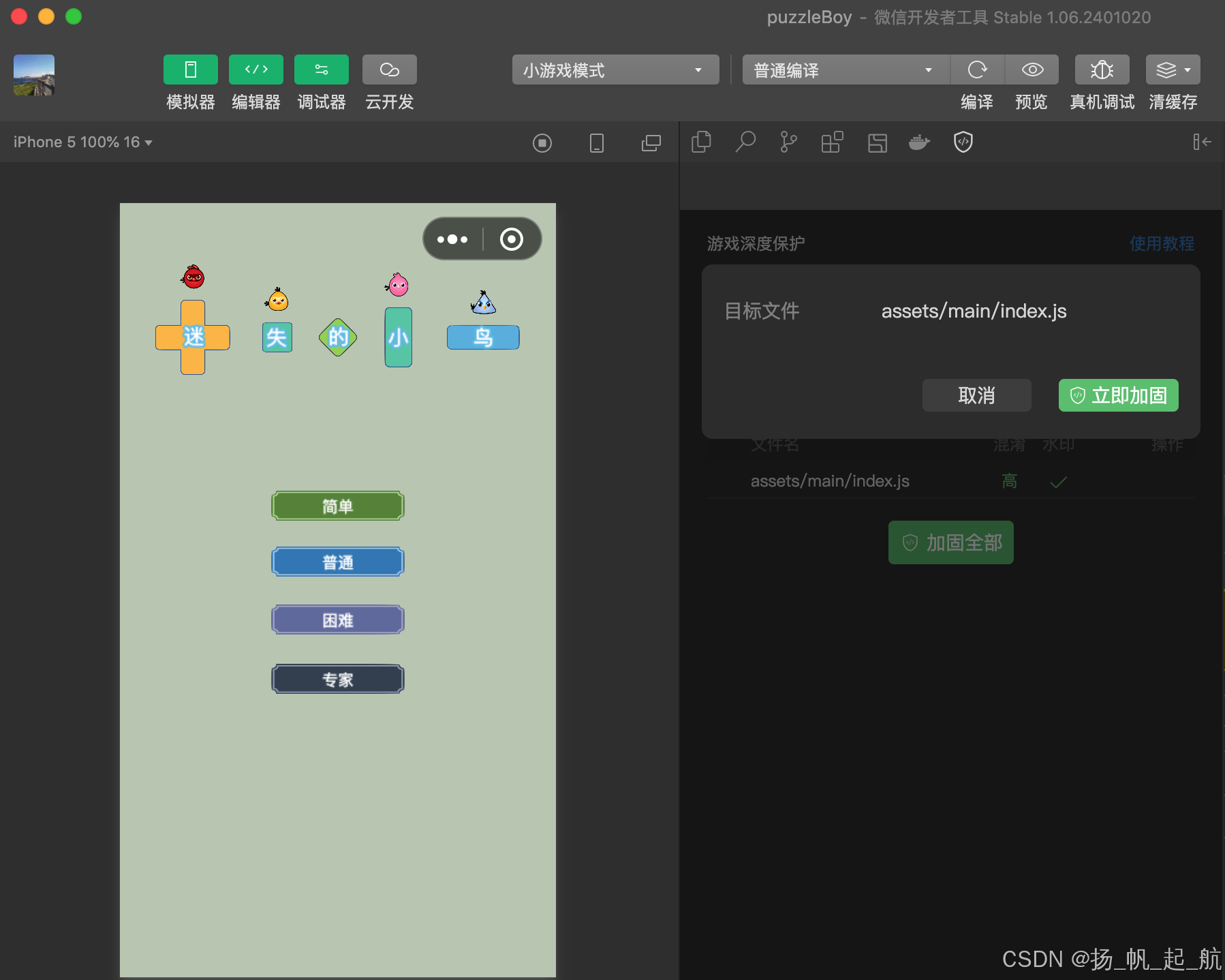The image size is (1225, 980).
Task: Open the layout panel save icon
Action: pos(878,142)
